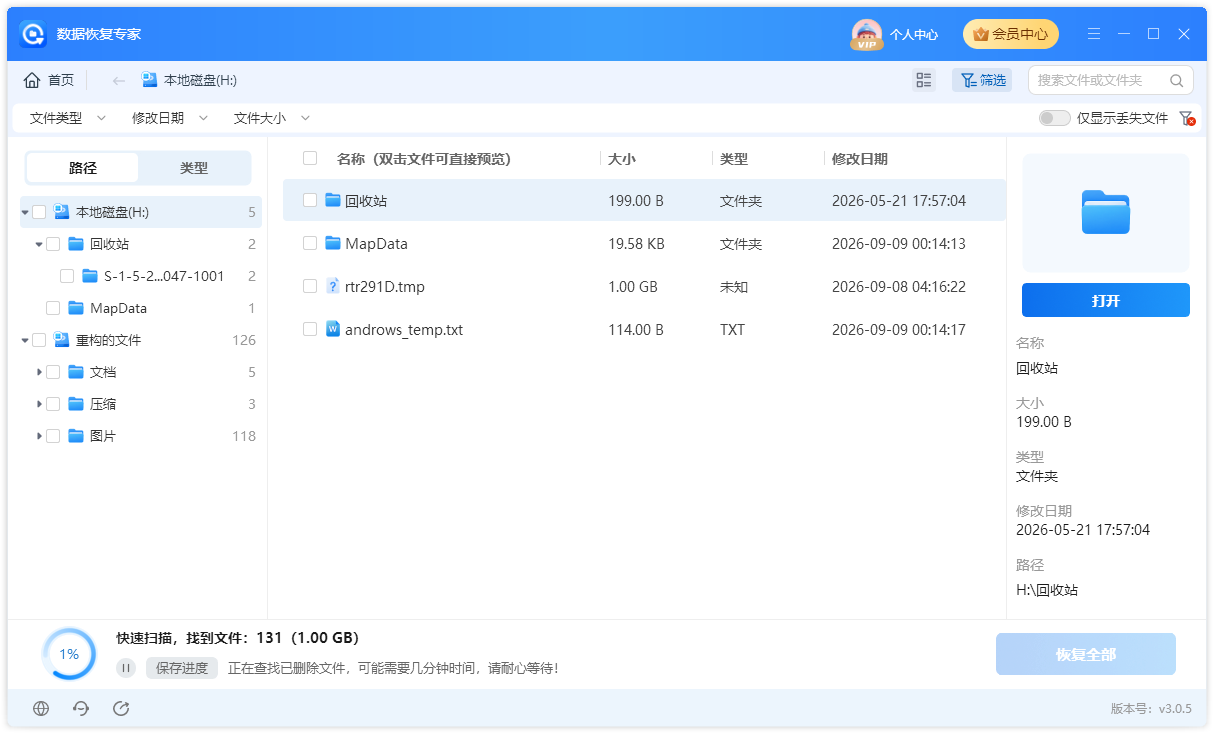
Task: Check 重构的文件 checkbox in tree
Action: pyautogui.click(x=39, y=340)
